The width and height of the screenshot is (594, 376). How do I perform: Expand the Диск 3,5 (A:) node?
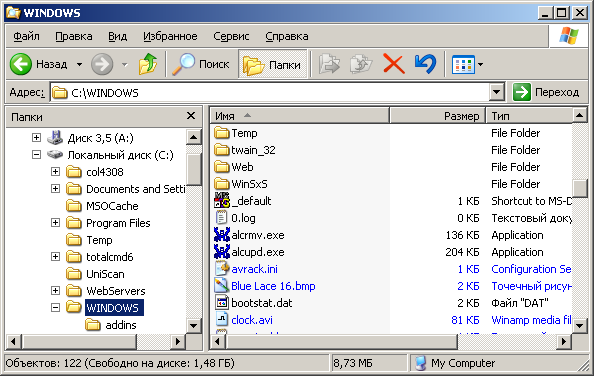pyautogui.click(x=36, y=137)
